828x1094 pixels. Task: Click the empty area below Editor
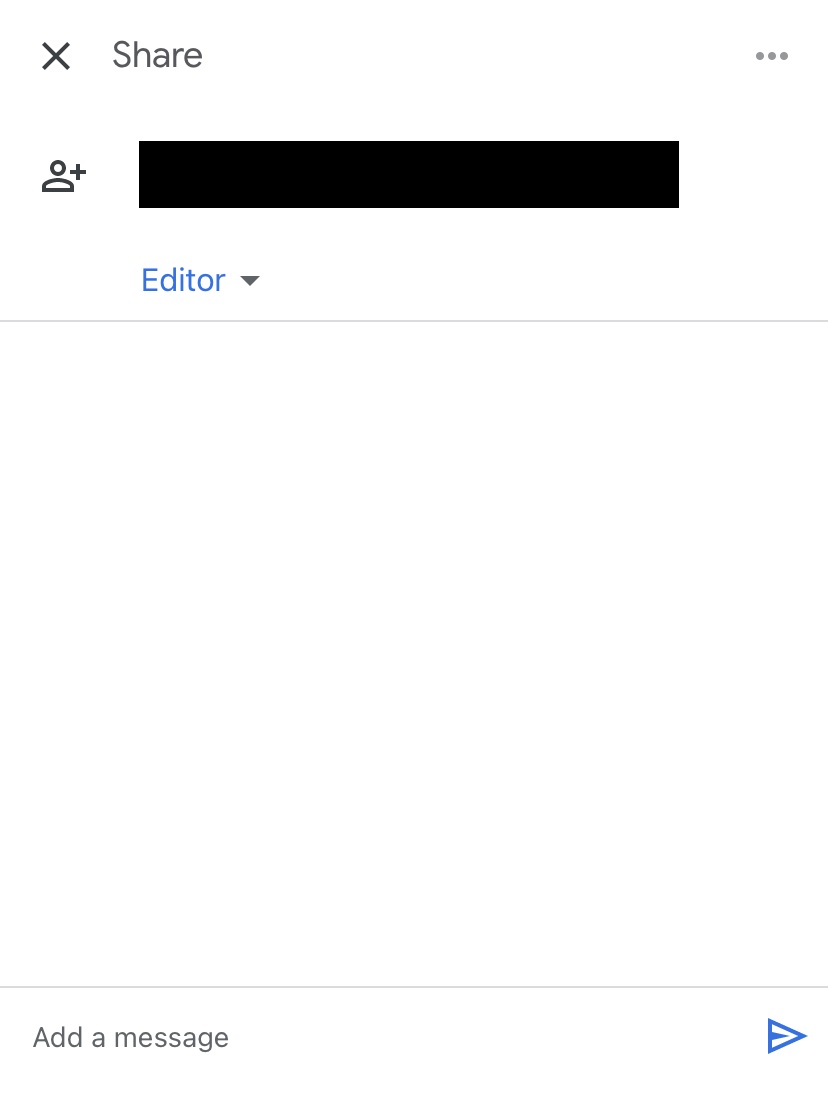pyautogui.click(x=414, y=654)
